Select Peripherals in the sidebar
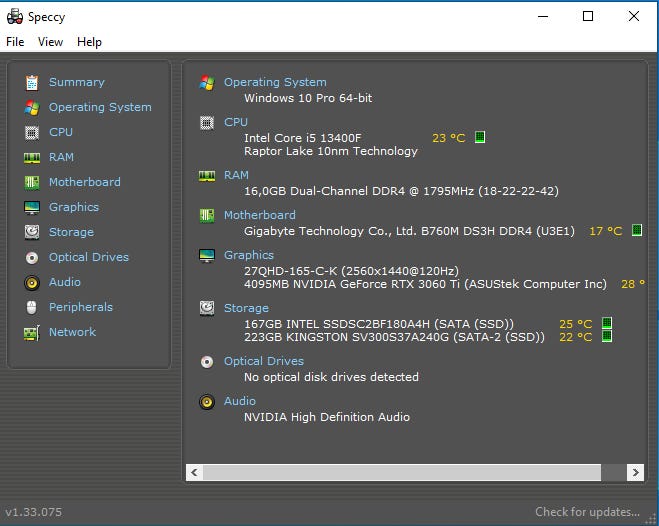 [81, 307]
